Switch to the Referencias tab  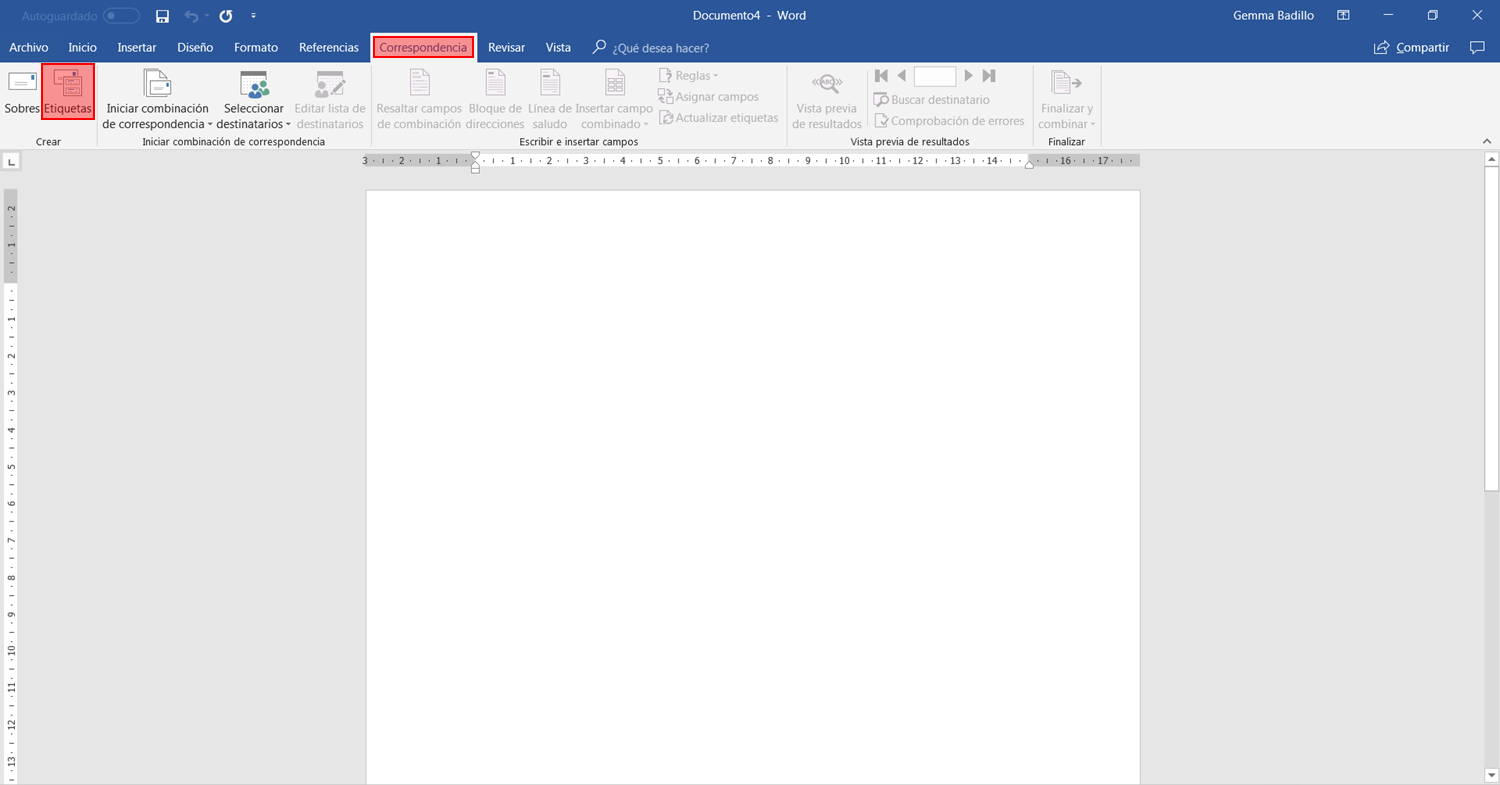point(329,47)
